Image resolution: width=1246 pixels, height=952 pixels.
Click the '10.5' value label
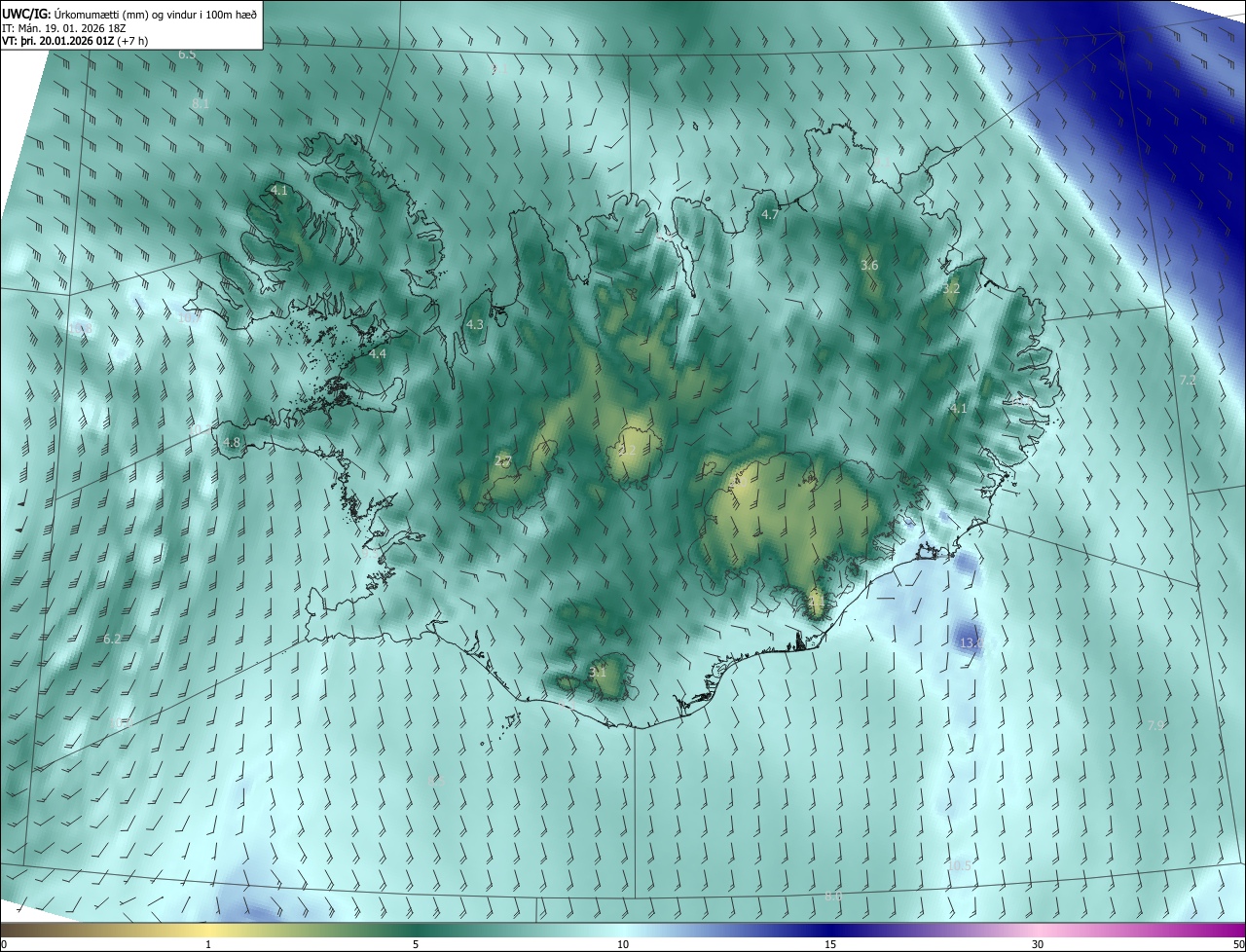(960, 865)
